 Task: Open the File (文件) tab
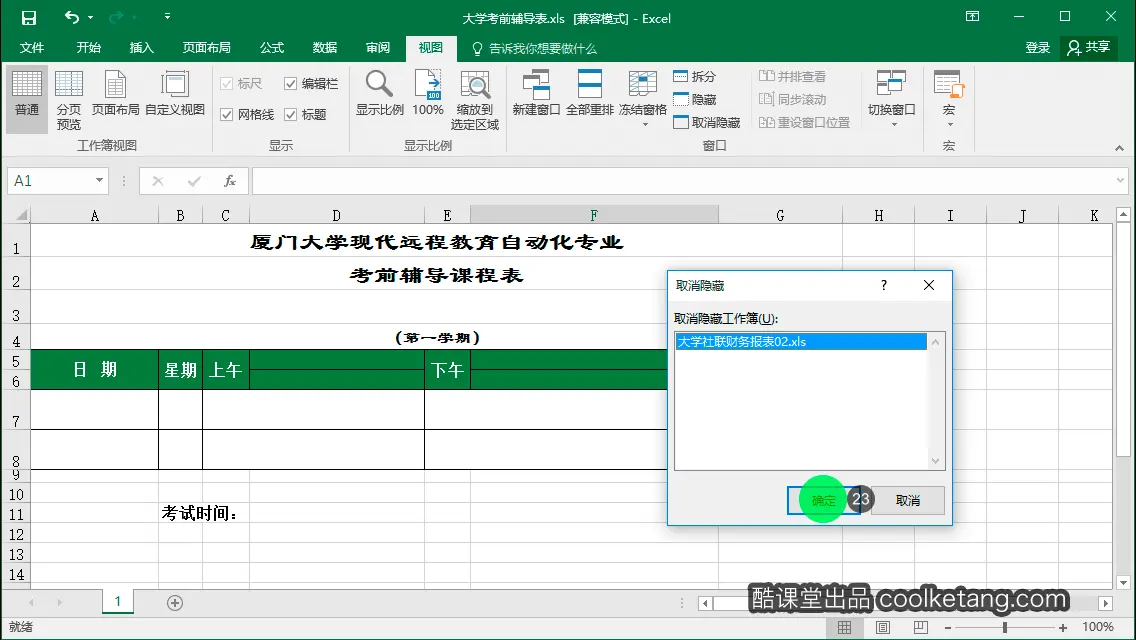click(31, 48)
